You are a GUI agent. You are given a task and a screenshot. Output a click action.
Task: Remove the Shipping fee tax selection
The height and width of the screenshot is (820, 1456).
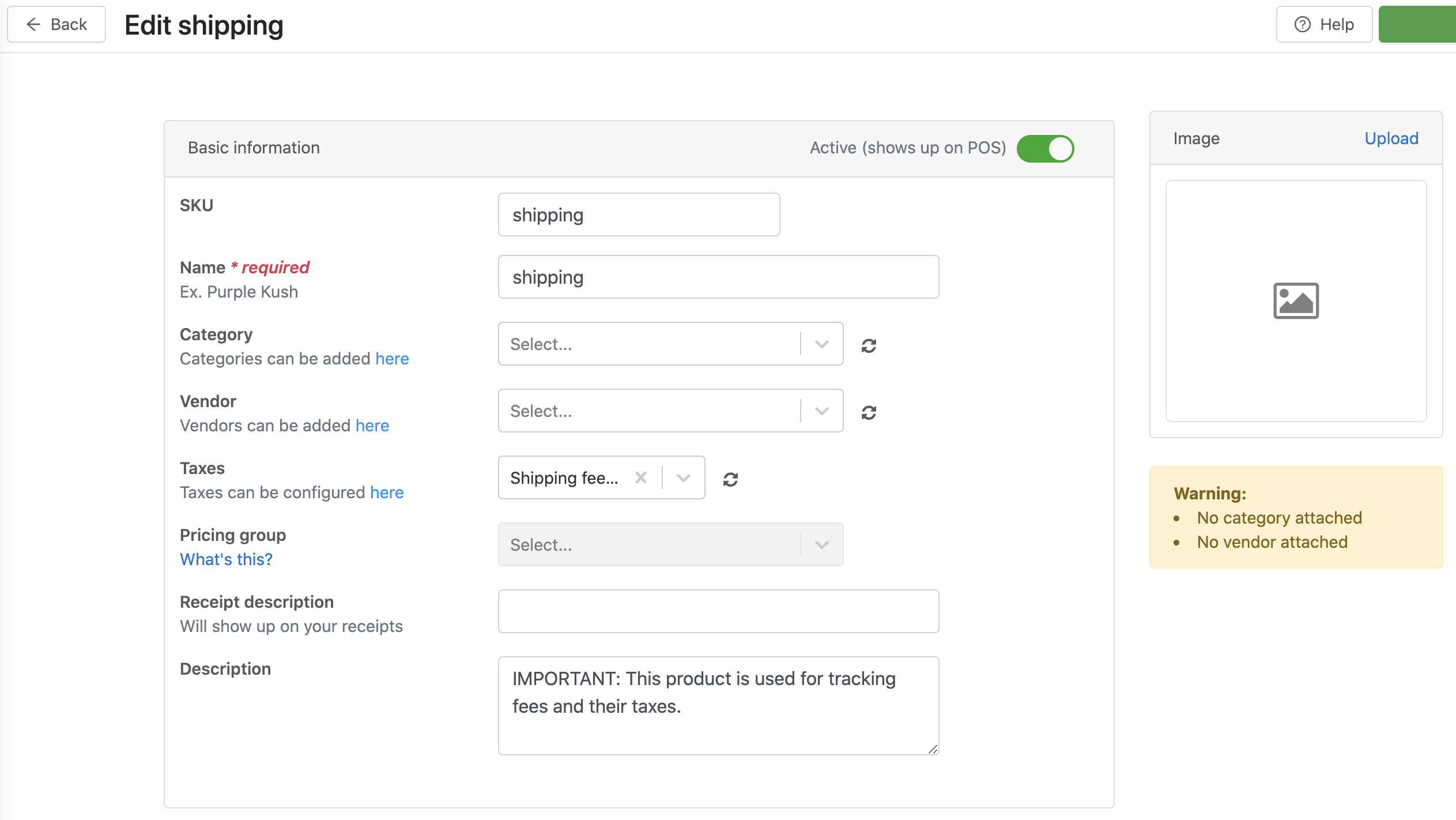[640, 477]
